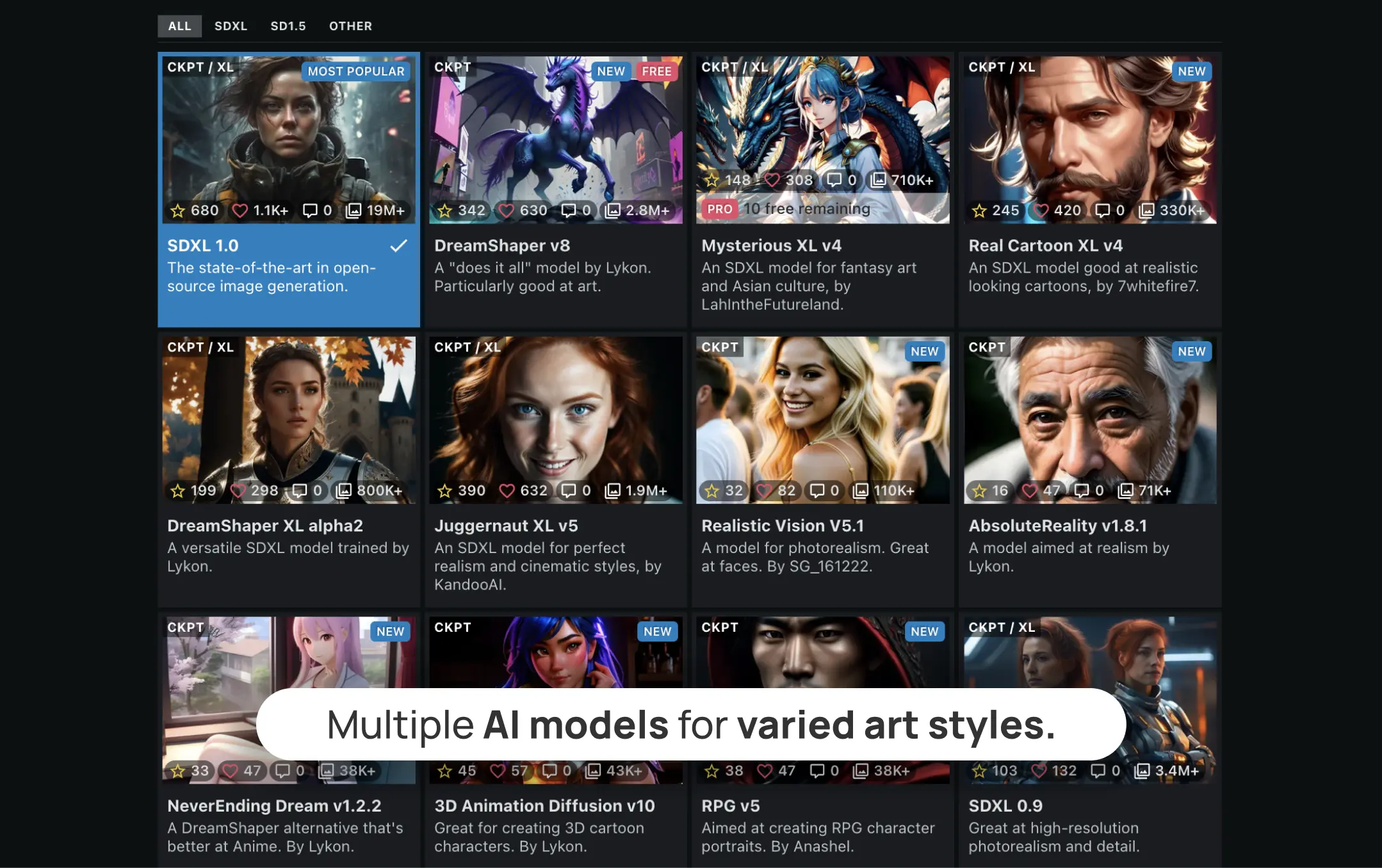Click the image count icon on Real Cartoon XL v4
This screenshot has height=868, width=1382.
click(1145, 210)
